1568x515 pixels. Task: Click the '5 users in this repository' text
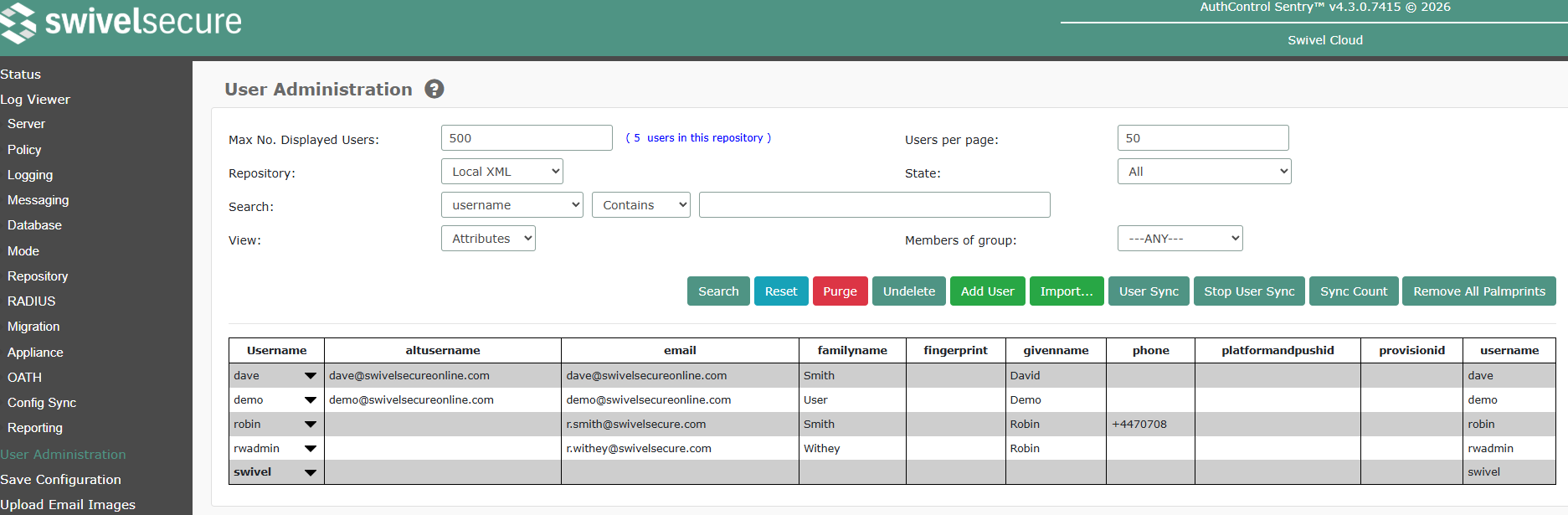tap(698, 138)
